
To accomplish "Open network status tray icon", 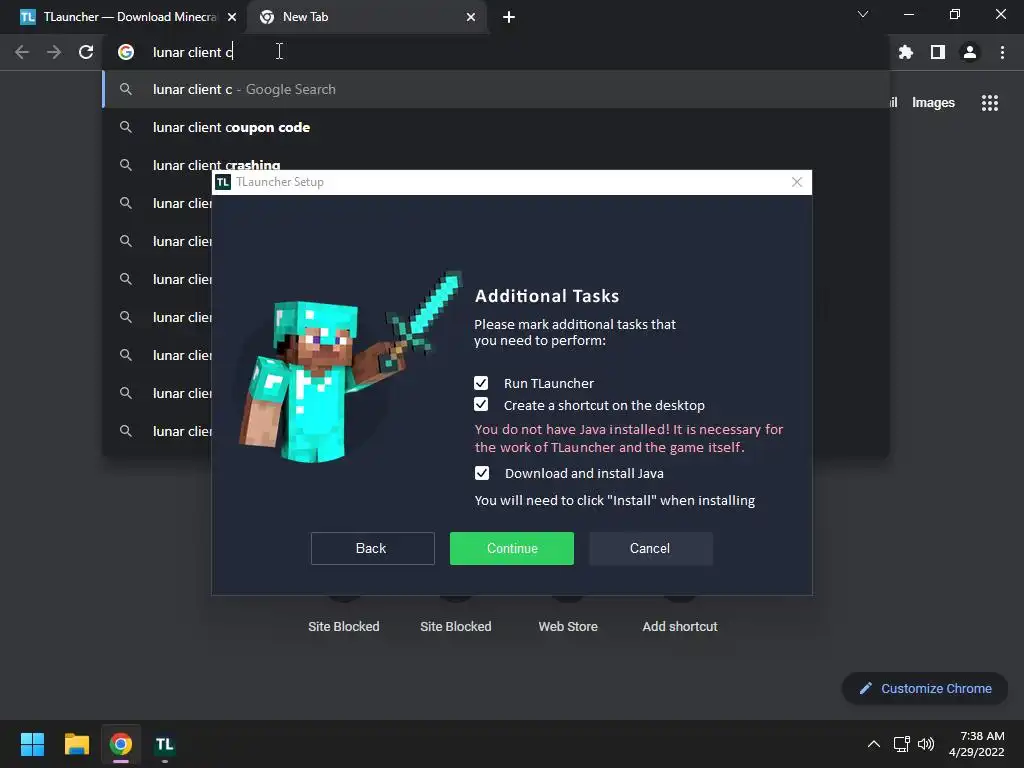I will (x=902, y=744).
